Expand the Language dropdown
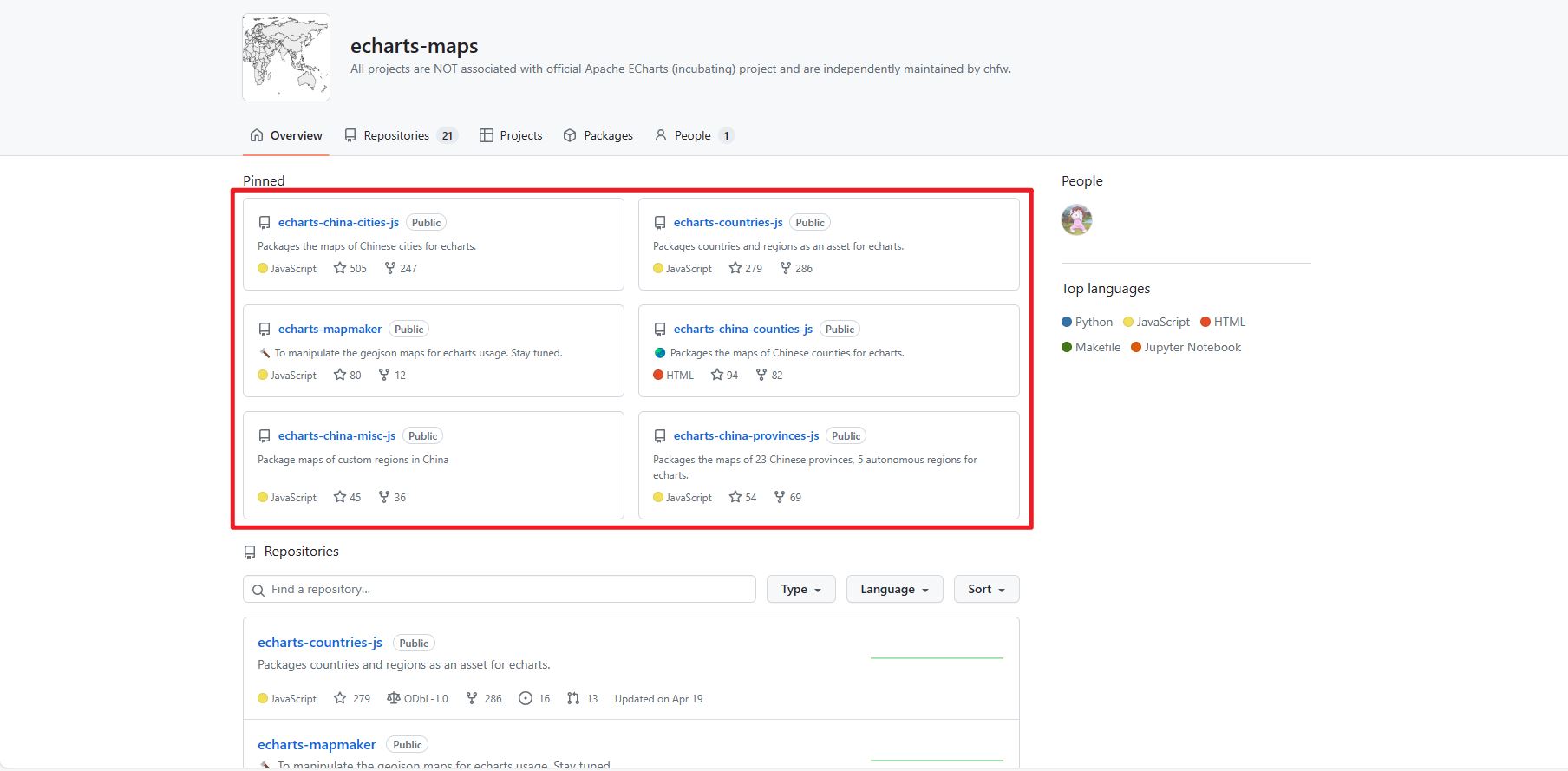Viewport: 1568px width, 771px height. [x=894, y=589]
